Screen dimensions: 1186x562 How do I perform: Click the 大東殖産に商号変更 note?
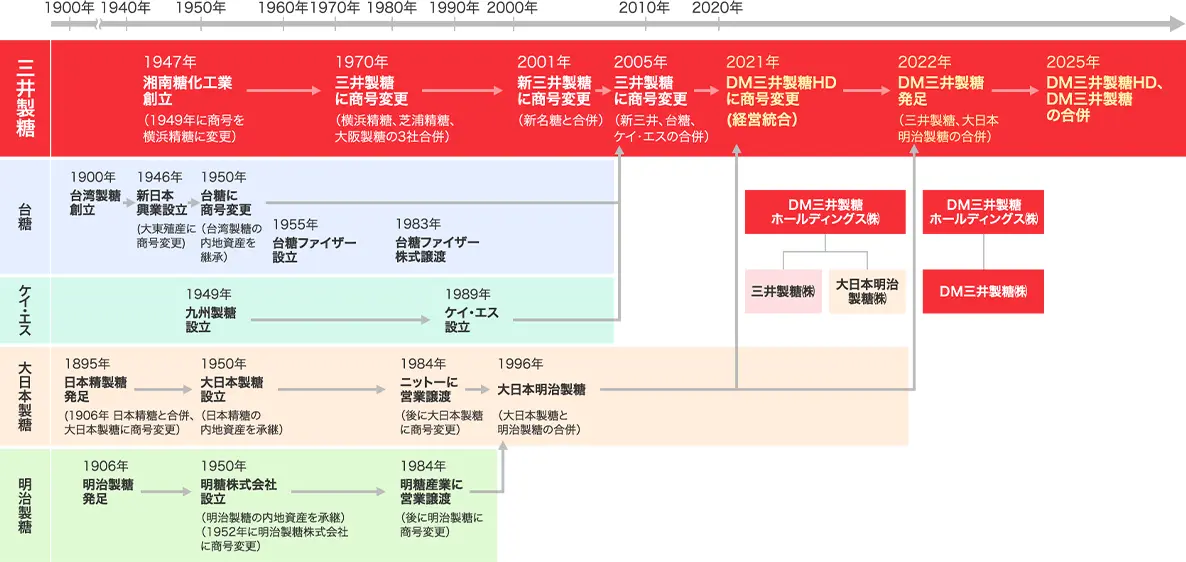pos(166,235)
